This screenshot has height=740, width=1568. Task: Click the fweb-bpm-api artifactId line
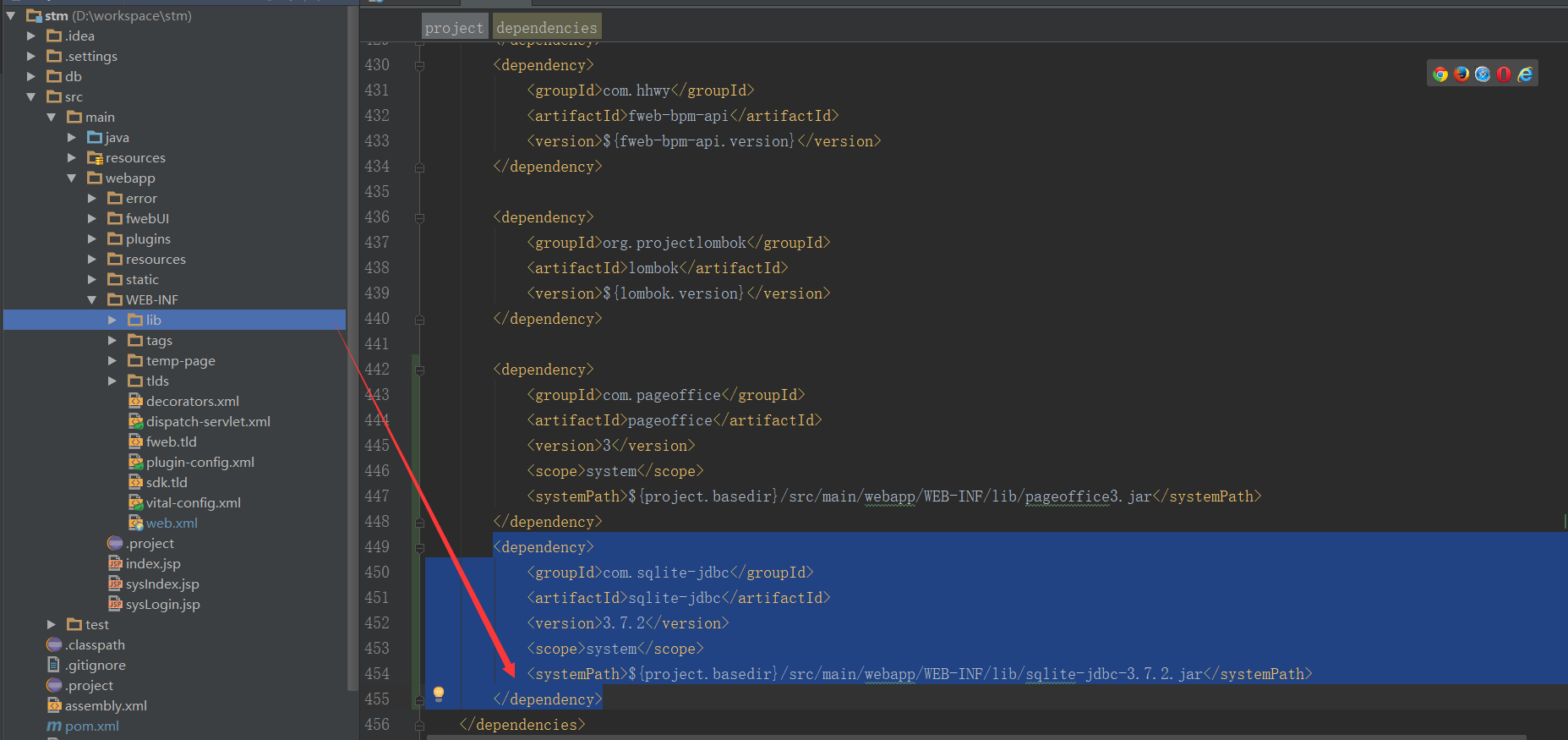click(x=682, y=116)
